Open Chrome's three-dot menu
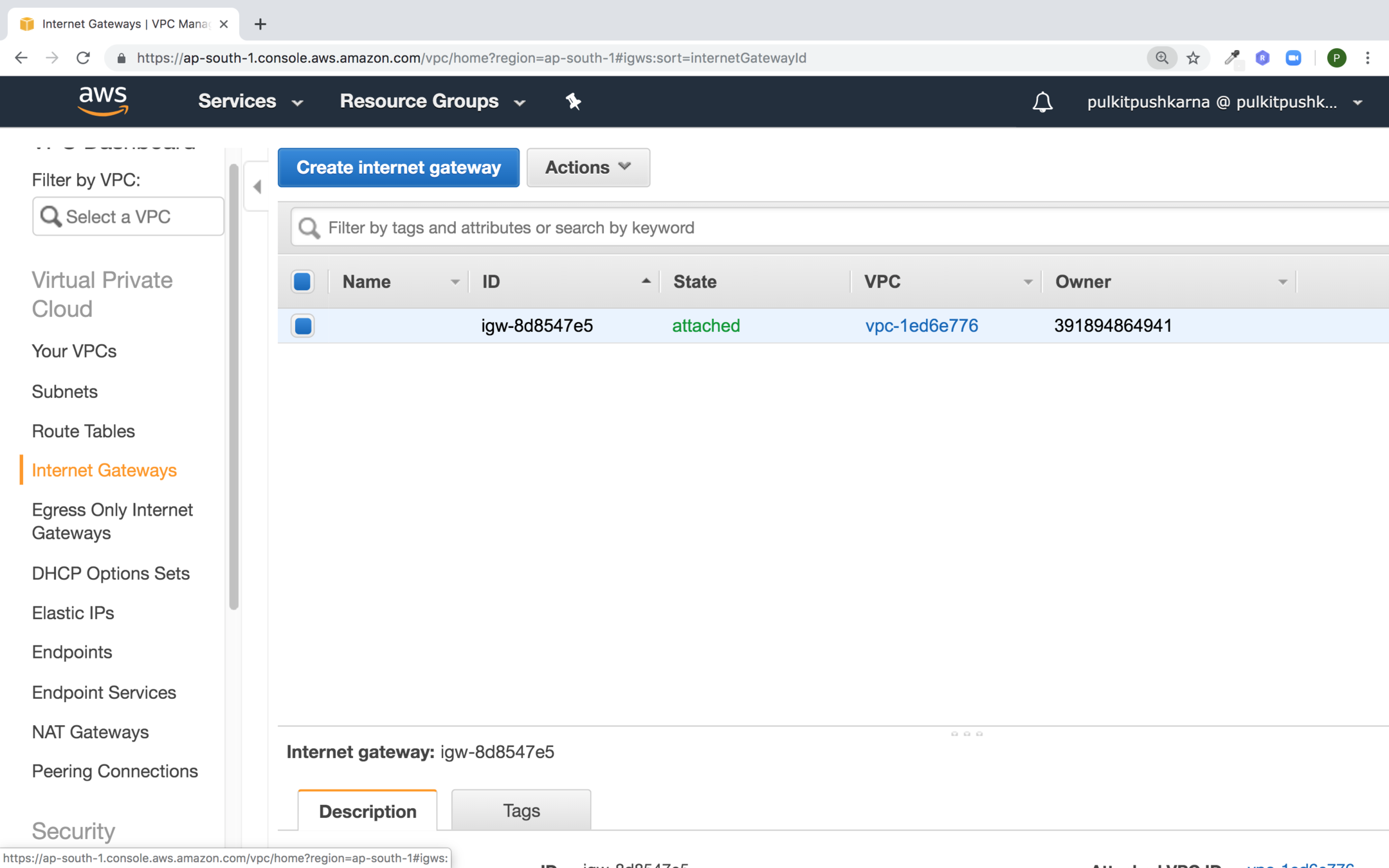 pyautogui.click(x=1368, y=58)
